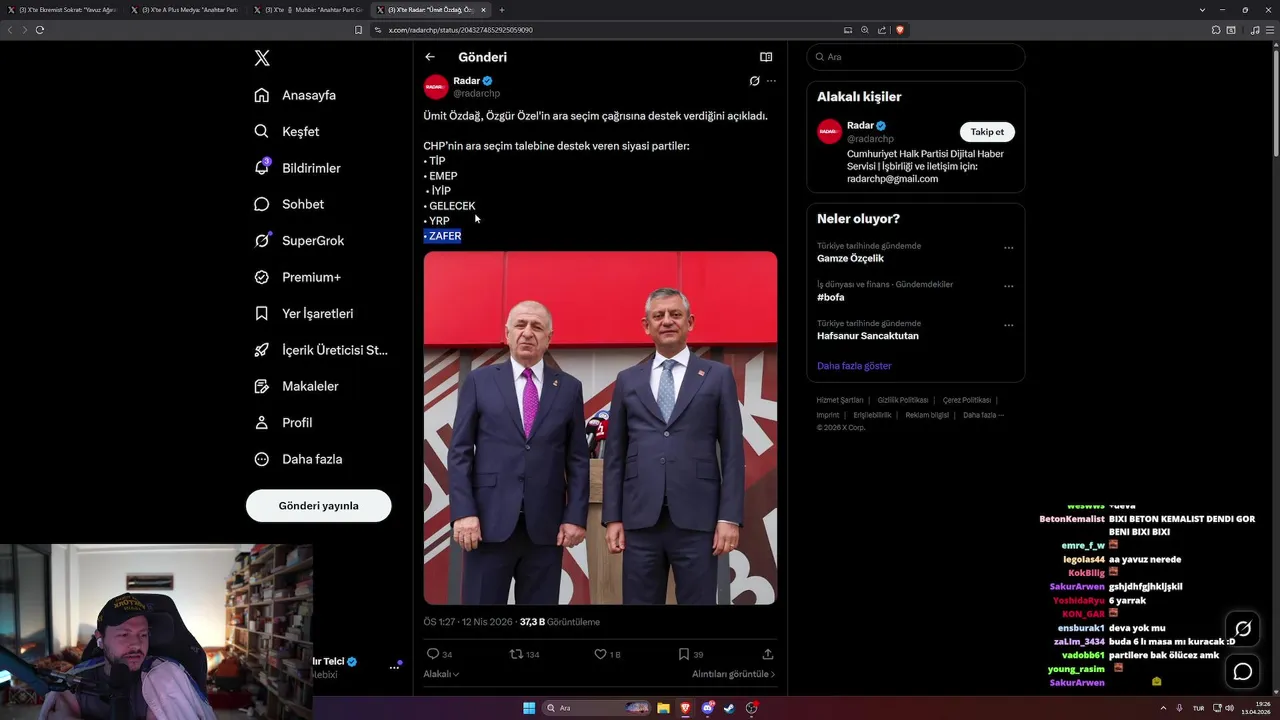Screen dimensions: 1280x720
Task: Open the #bofa trending topic
Action: click(x=831, y=297)
